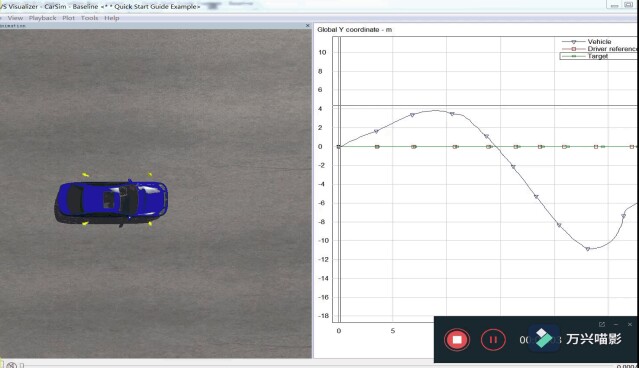Viewport: 639px width, 369px height.
Task: Click the y-axis label 10
Action: click(x=322, y=52)
